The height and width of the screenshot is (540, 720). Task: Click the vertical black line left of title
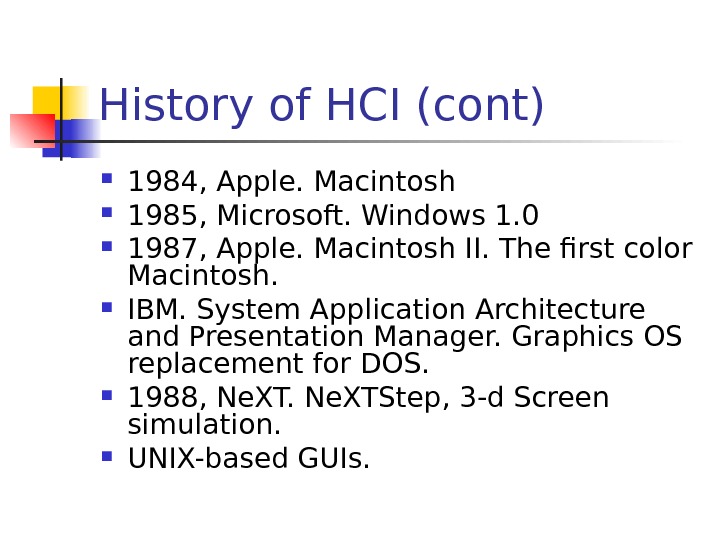pos(61,118)
